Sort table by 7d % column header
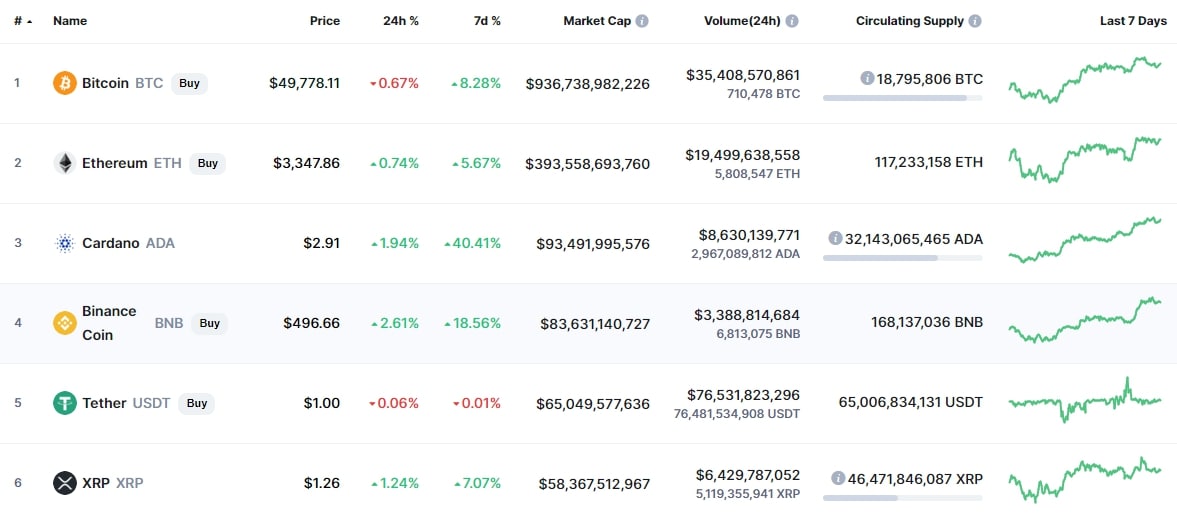 [x=485, y=21]
